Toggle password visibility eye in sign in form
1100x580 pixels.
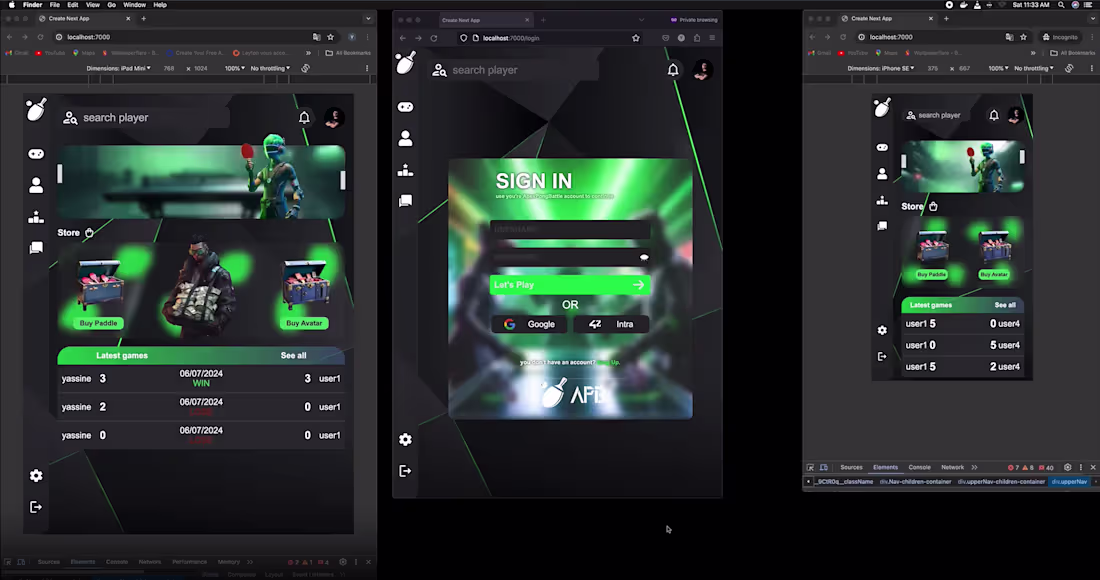tap(644, 257)
